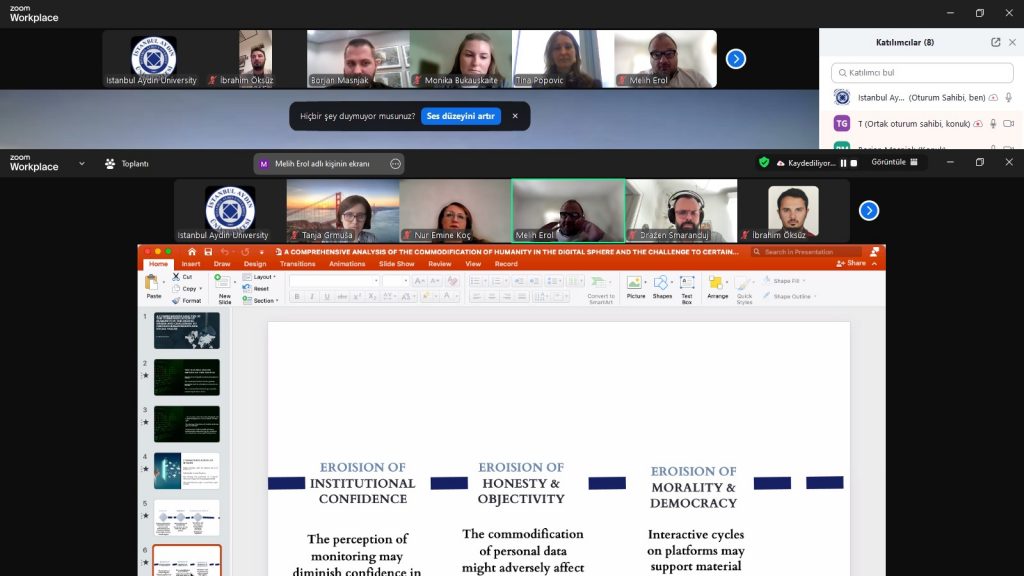Image resolution: width=1024 pixels, height=576 pixels.
Task: Dismiss the Hiçbir şey duymuyor musunuz notification
Action: (x=515, y=116)
